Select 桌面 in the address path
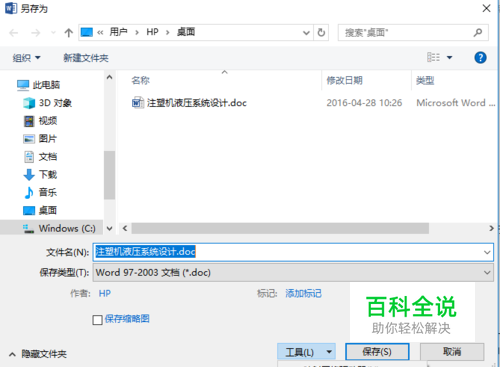This screenshot has height=367, width=500. coord(186,32)
